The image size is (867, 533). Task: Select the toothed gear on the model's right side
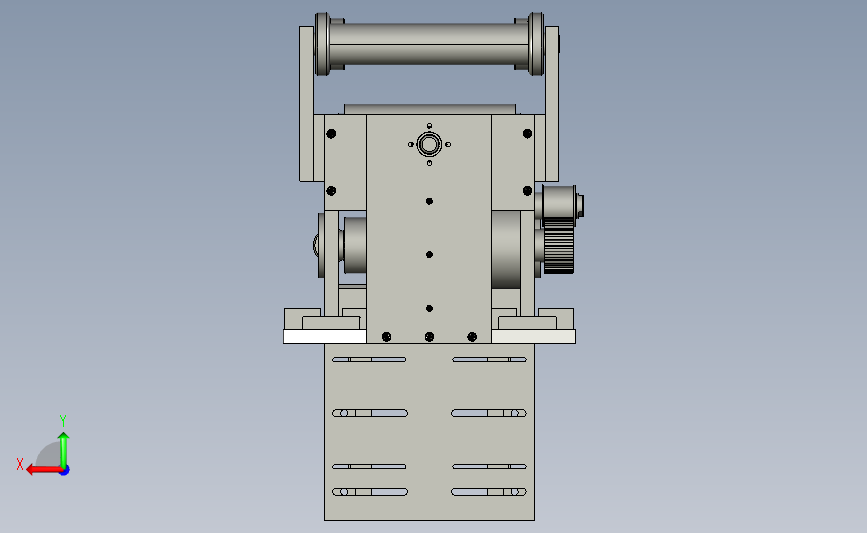click(x=558, y=246)
